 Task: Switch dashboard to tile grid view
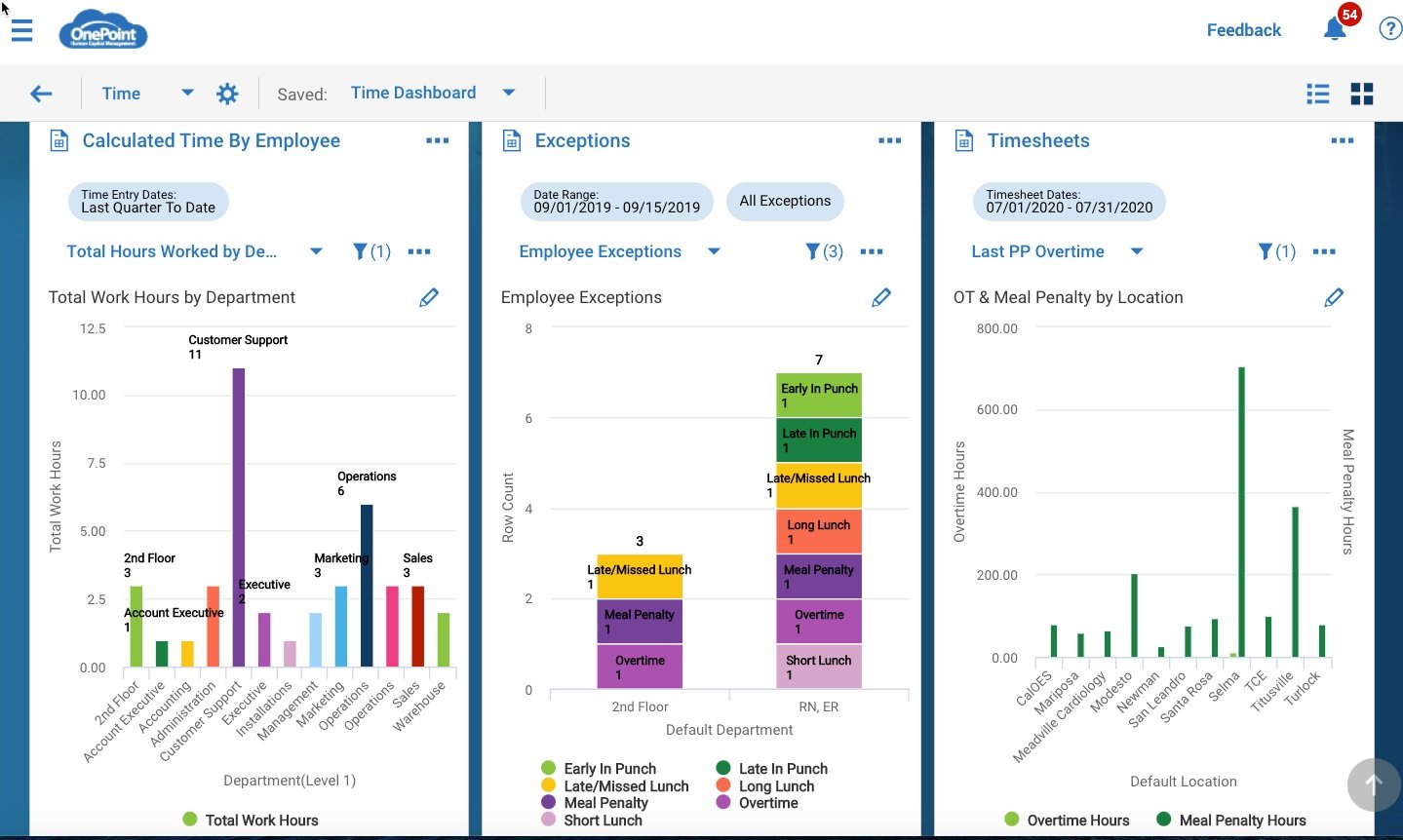click(x=1362, y=94)
